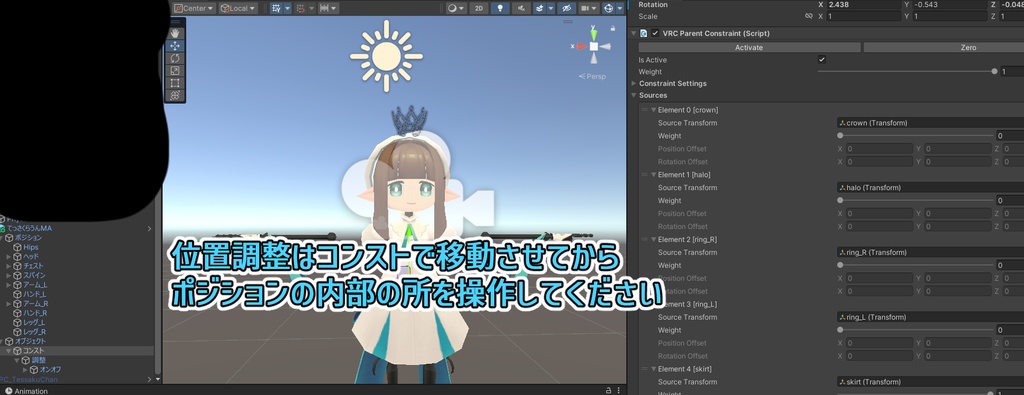Screen dimensions: 1024x395
Task: Toggle scene lighting lightbulb icon
Action: (500, 8)
